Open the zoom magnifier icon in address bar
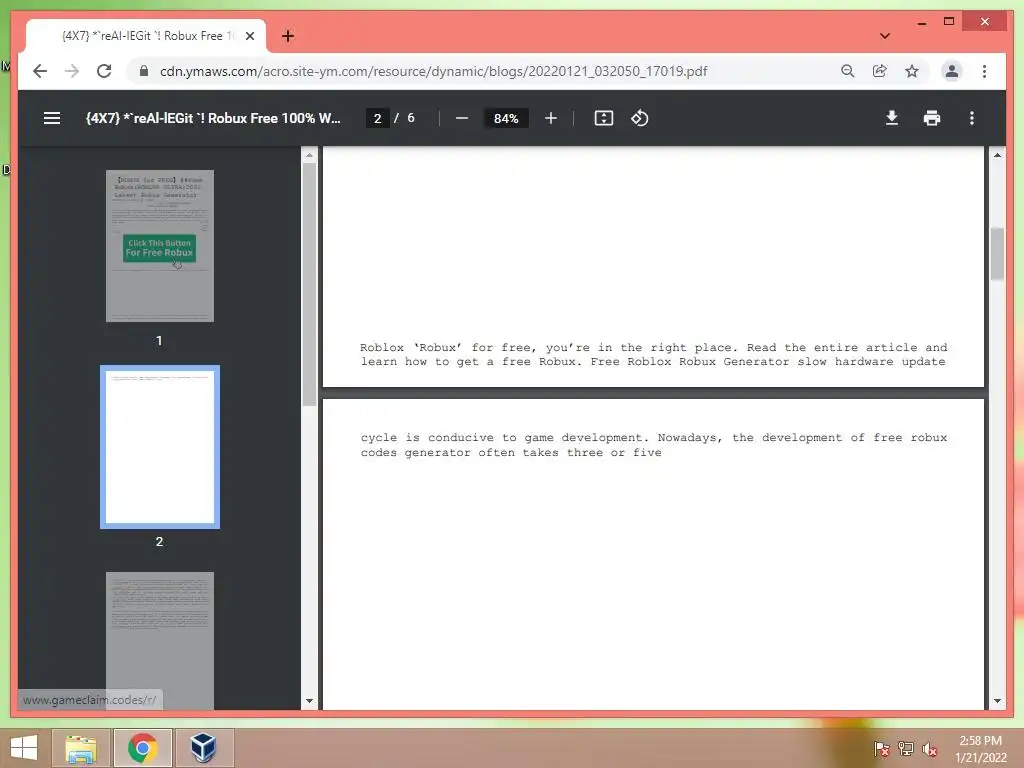Image resolution: width=1024 pixels, height=768 pixels. pos(848,71)
